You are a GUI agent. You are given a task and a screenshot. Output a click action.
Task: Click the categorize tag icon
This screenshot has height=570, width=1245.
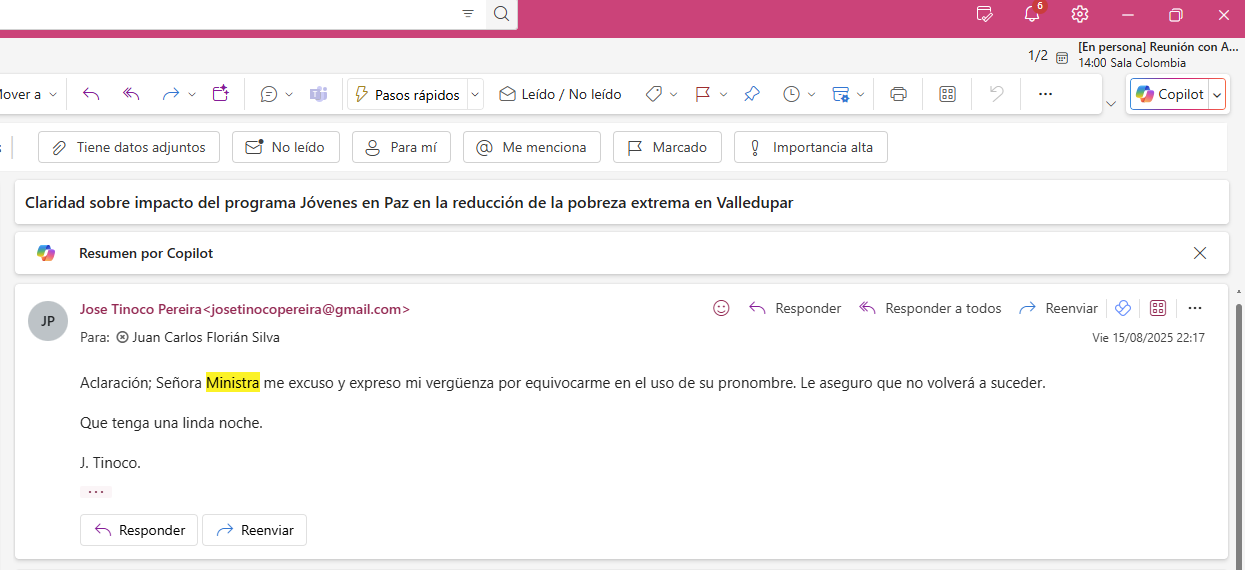point(654,94)
